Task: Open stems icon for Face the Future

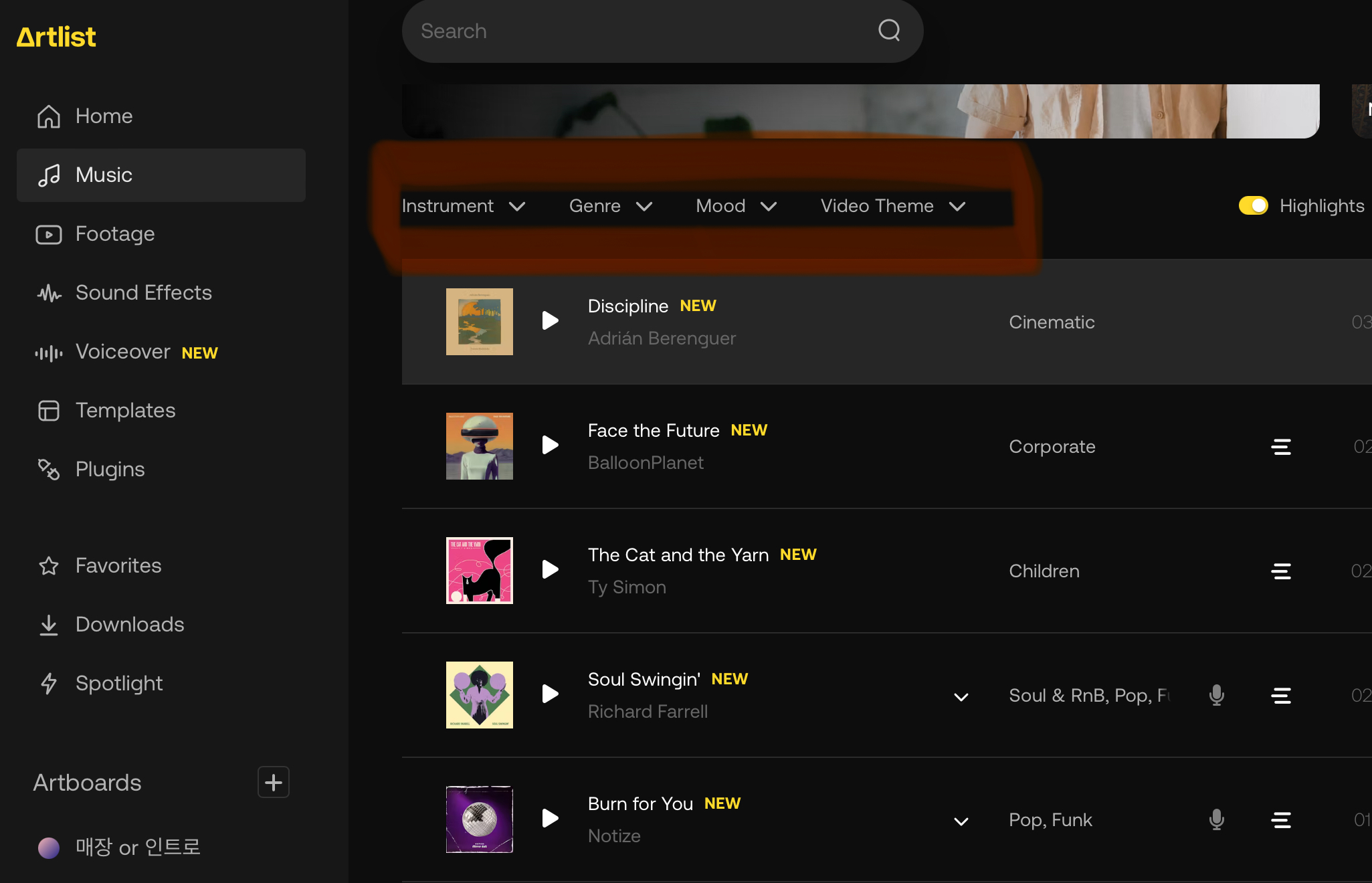Action: (1281, 447)
